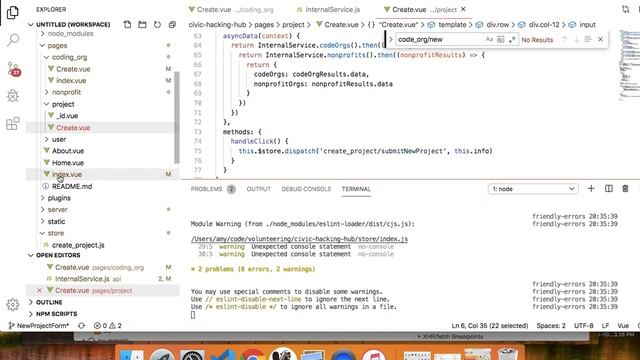Image resolution: width=640 pixels, height=360 pixels.
Task: Create a new folder in workspace
Action: tap(142, 24)
